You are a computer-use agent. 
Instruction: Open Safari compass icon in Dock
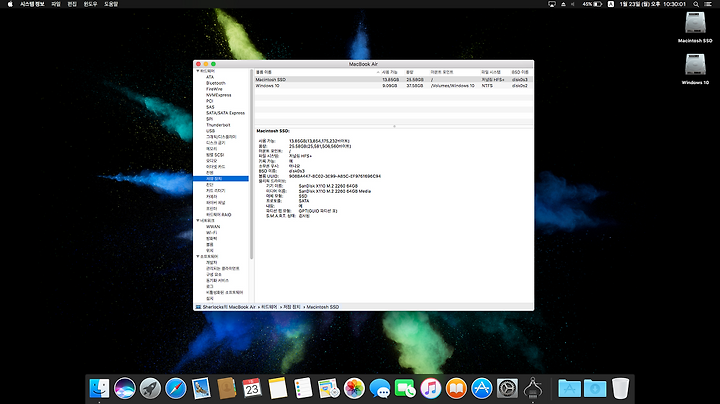pyautogui.click(x=176, y=388)
